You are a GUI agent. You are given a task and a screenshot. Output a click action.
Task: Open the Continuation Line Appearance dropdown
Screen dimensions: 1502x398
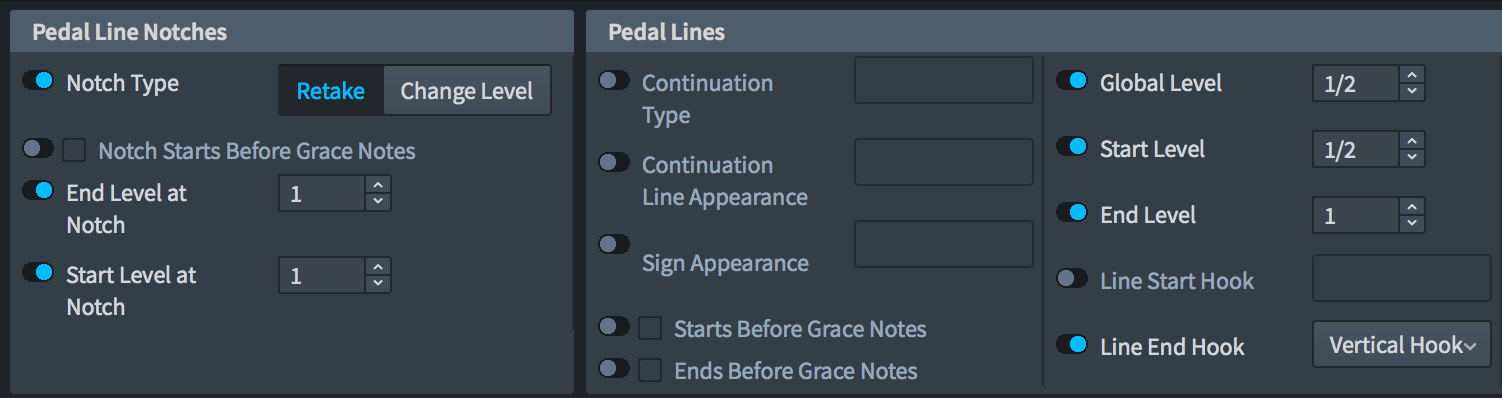[x=943, y=162]
